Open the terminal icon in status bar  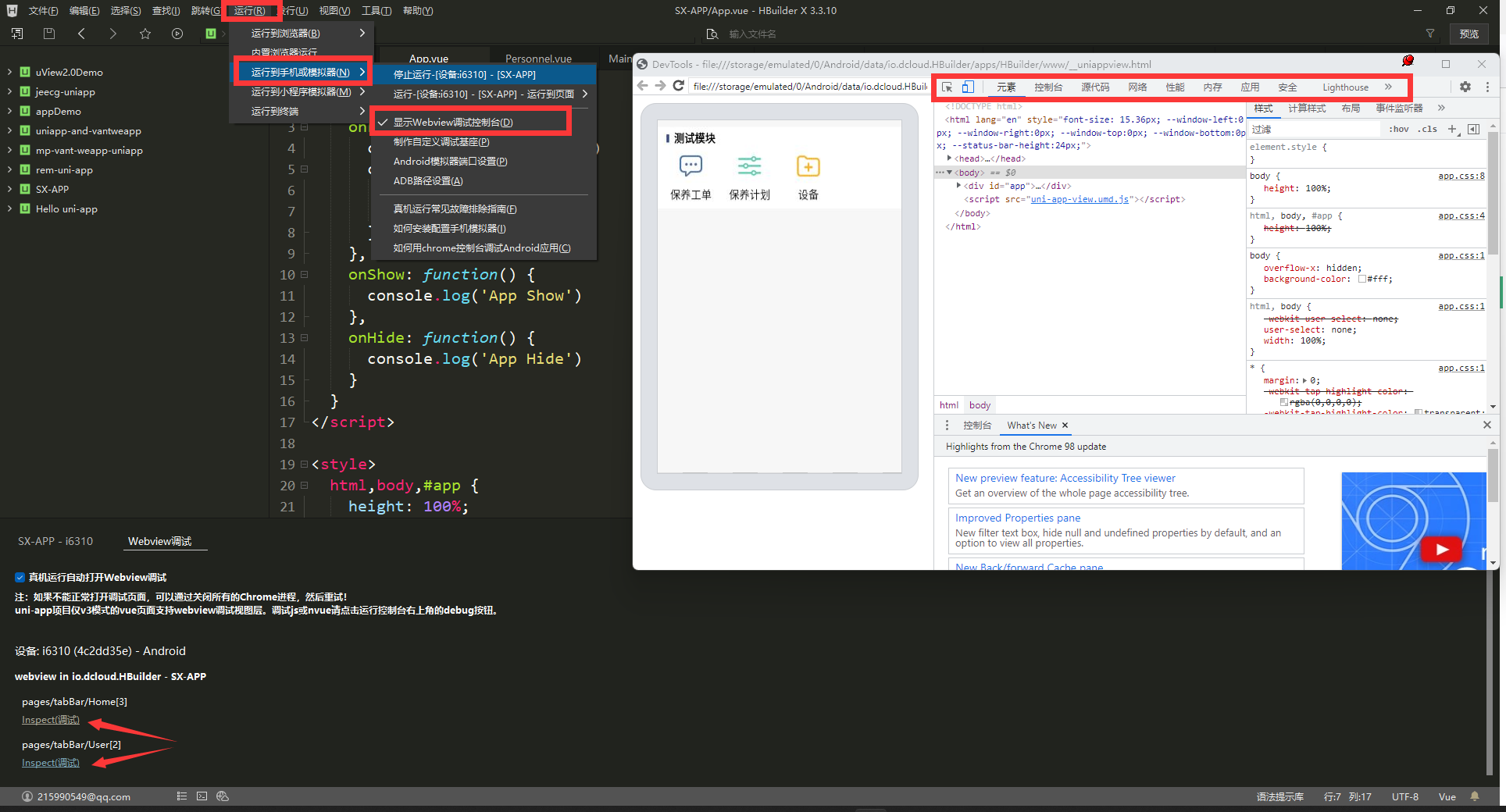(x=202, y=796)
